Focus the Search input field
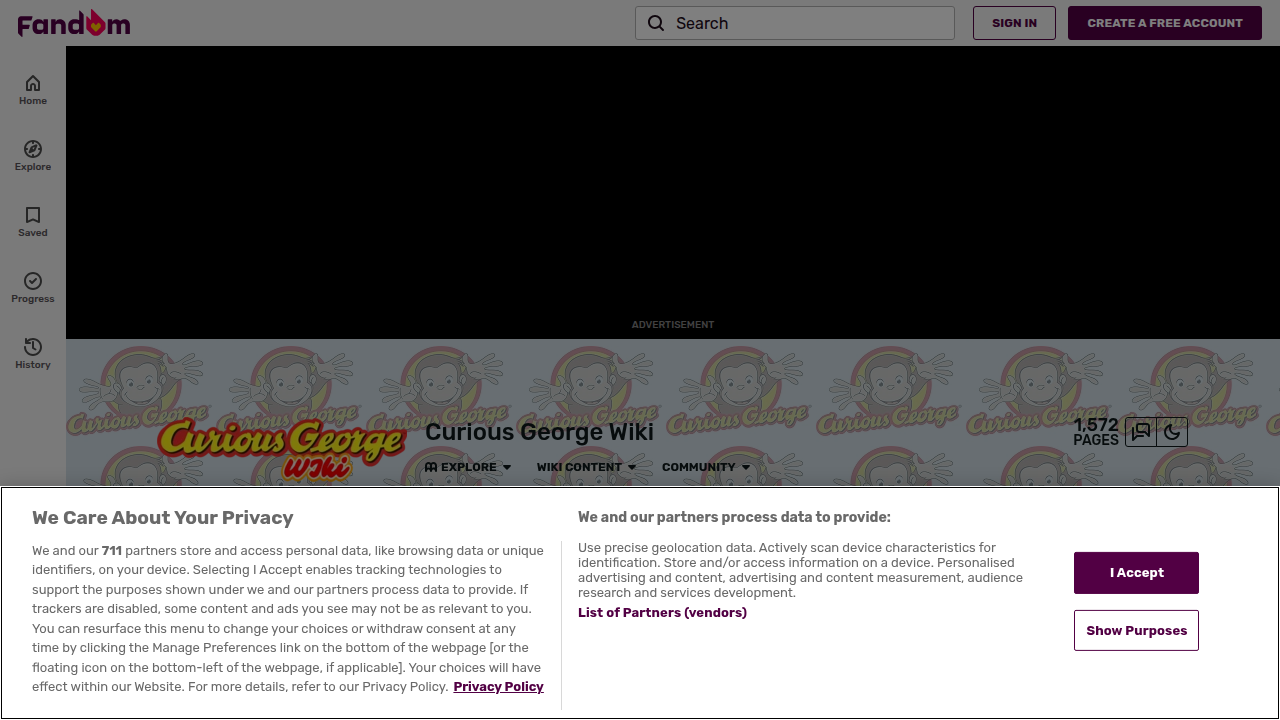1280x720 pixels. (x=795, y=23)
